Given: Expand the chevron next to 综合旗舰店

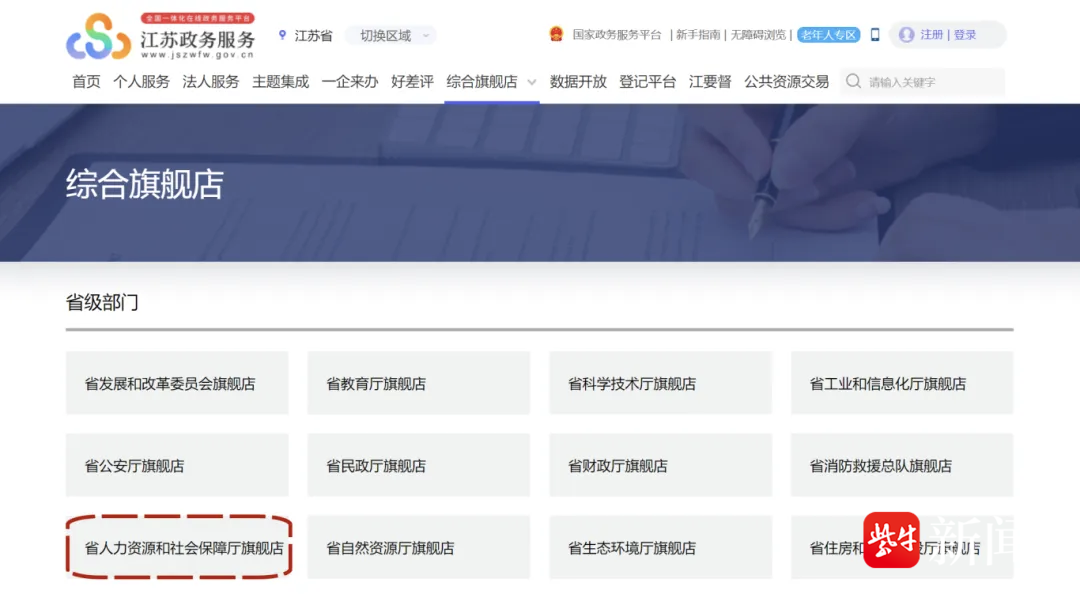Looking at the screenshot, I should (x=532, y=82).
